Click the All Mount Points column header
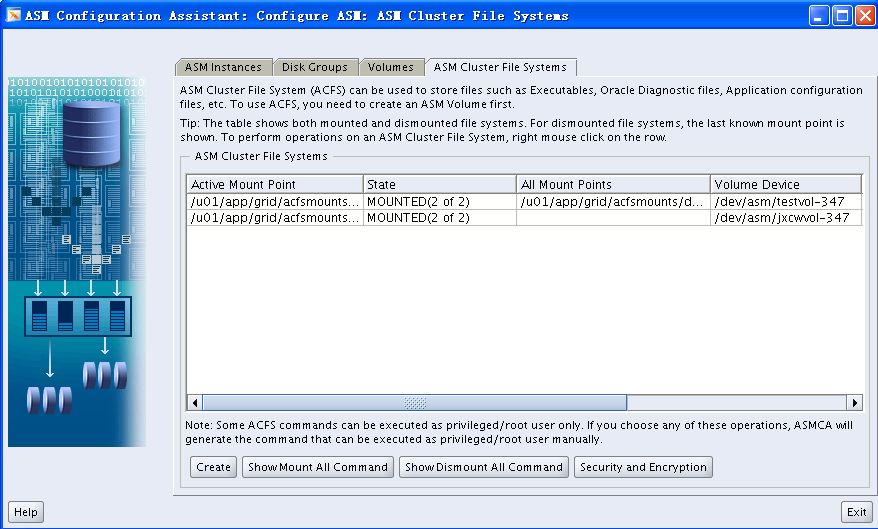 point(613,184)
